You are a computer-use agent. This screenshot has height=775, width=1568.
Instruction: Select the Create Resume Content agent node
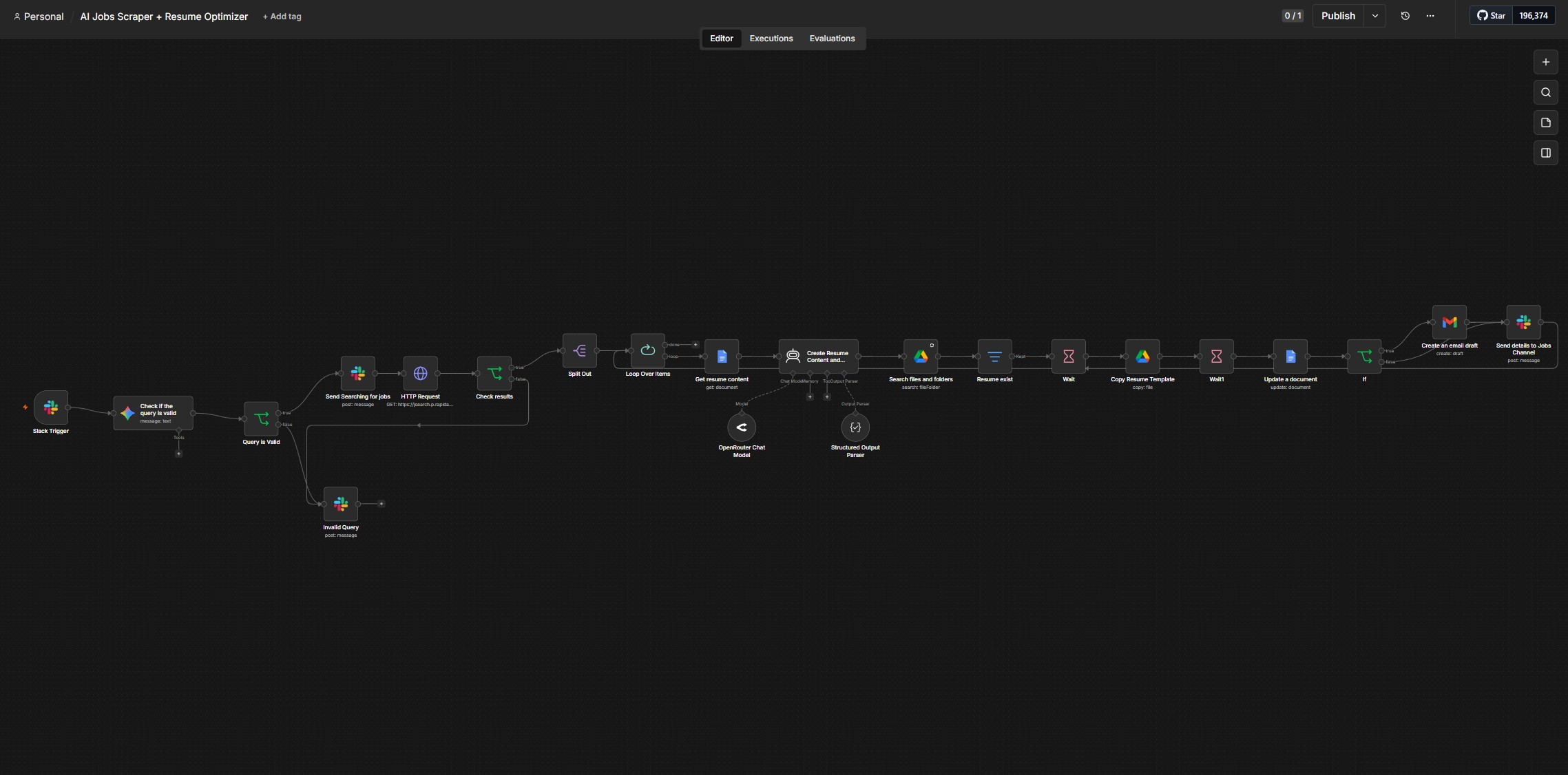(x=819, y=357)
